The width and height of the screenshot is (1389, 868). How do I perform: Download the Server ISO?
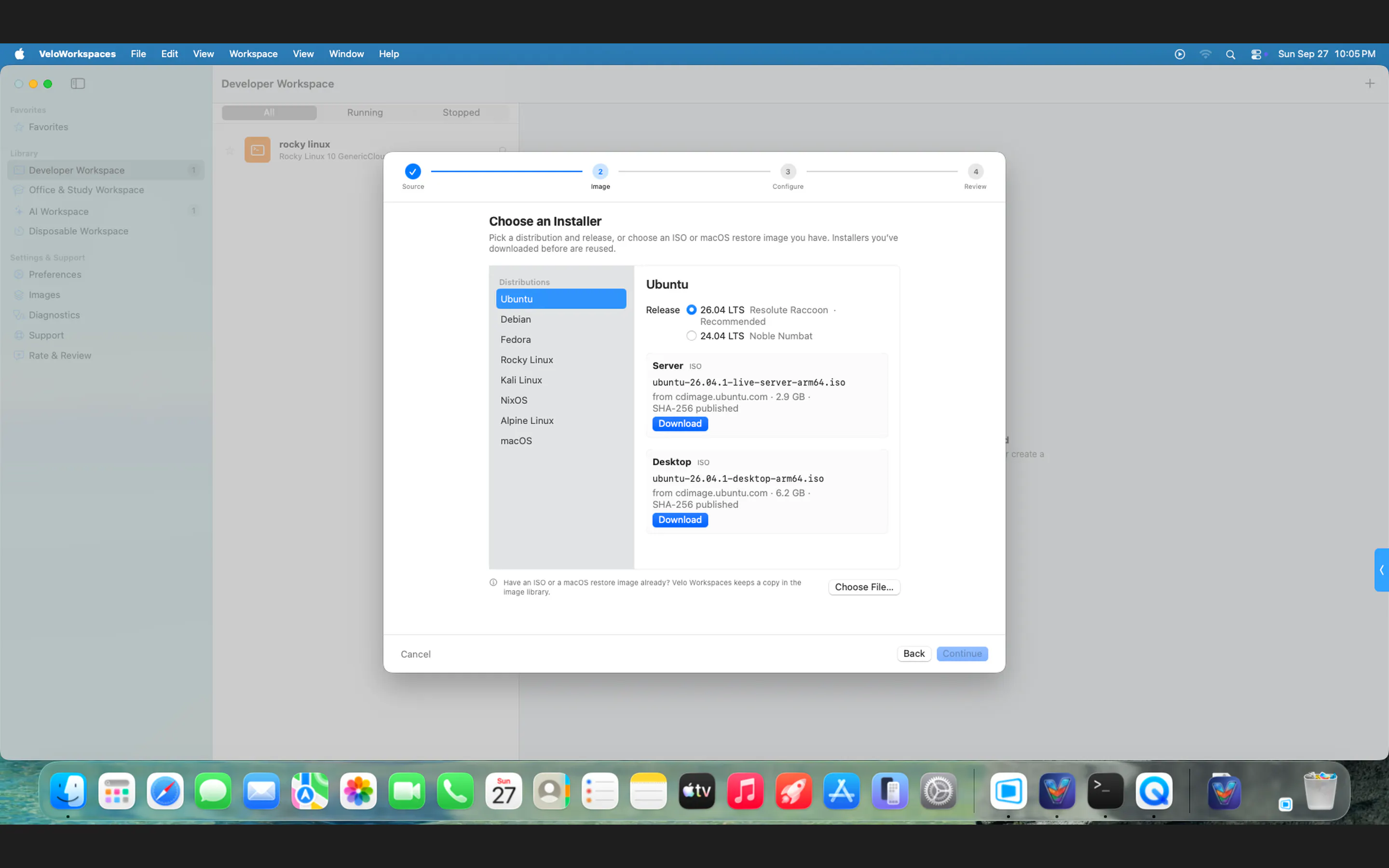pos(680,424)
